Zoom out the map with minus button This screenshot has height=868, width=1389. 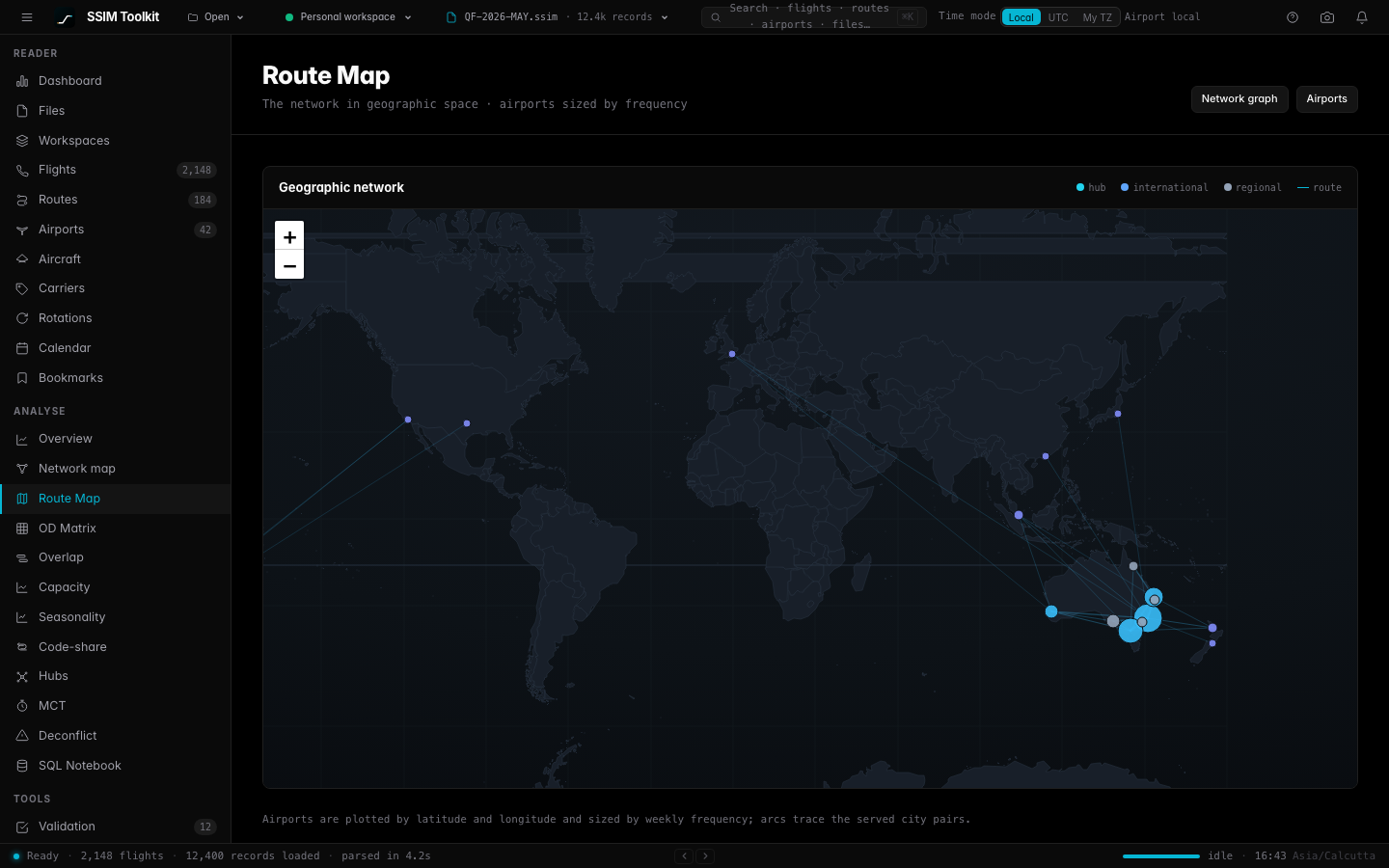[x=289, y=265]
